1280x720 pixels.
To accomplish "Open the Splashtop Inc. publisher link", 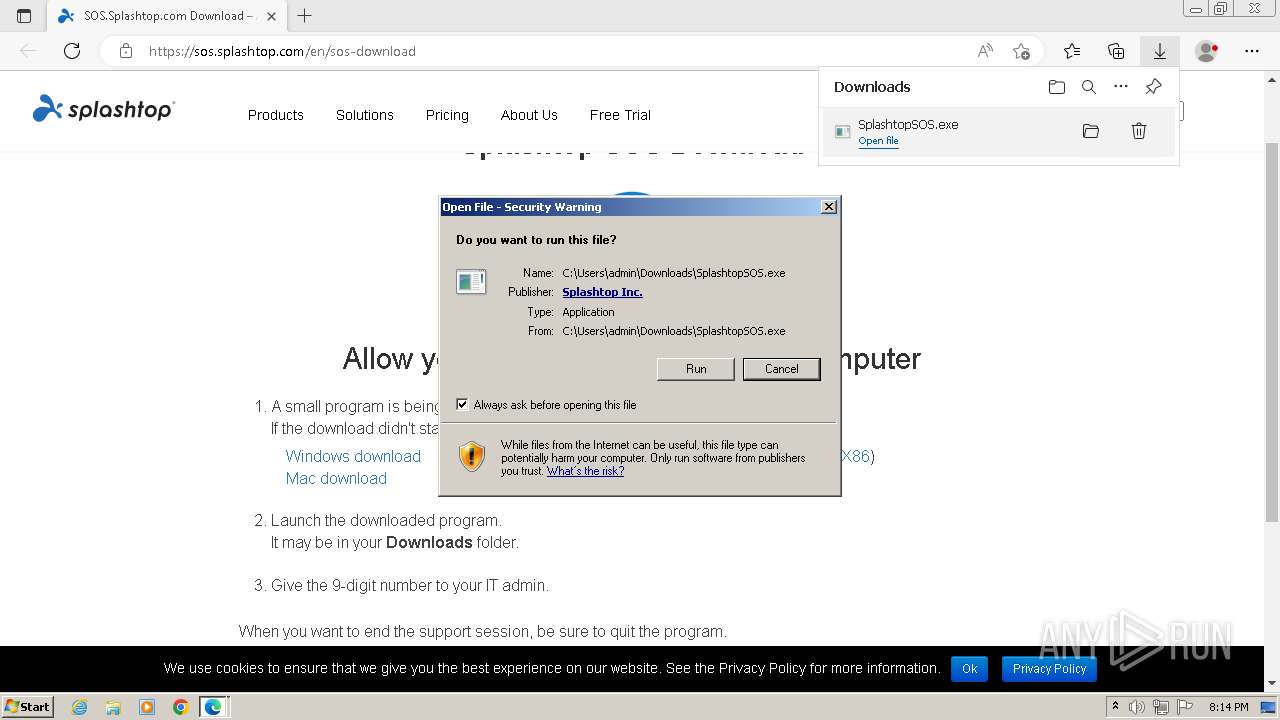I will click(602, 292).
